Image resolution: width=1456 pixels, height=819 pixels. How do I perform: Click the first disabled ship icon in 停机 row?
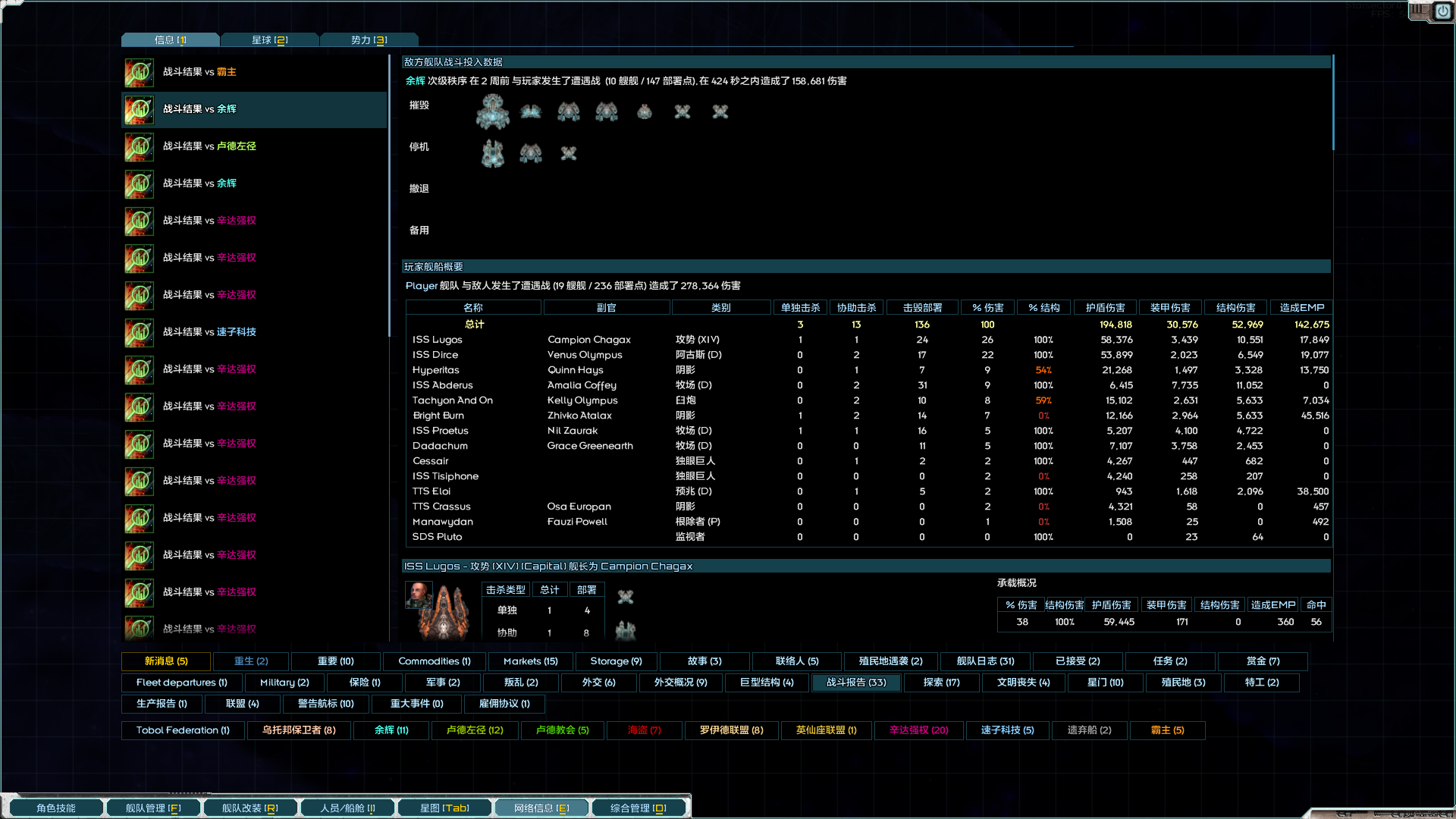point(492,153)
